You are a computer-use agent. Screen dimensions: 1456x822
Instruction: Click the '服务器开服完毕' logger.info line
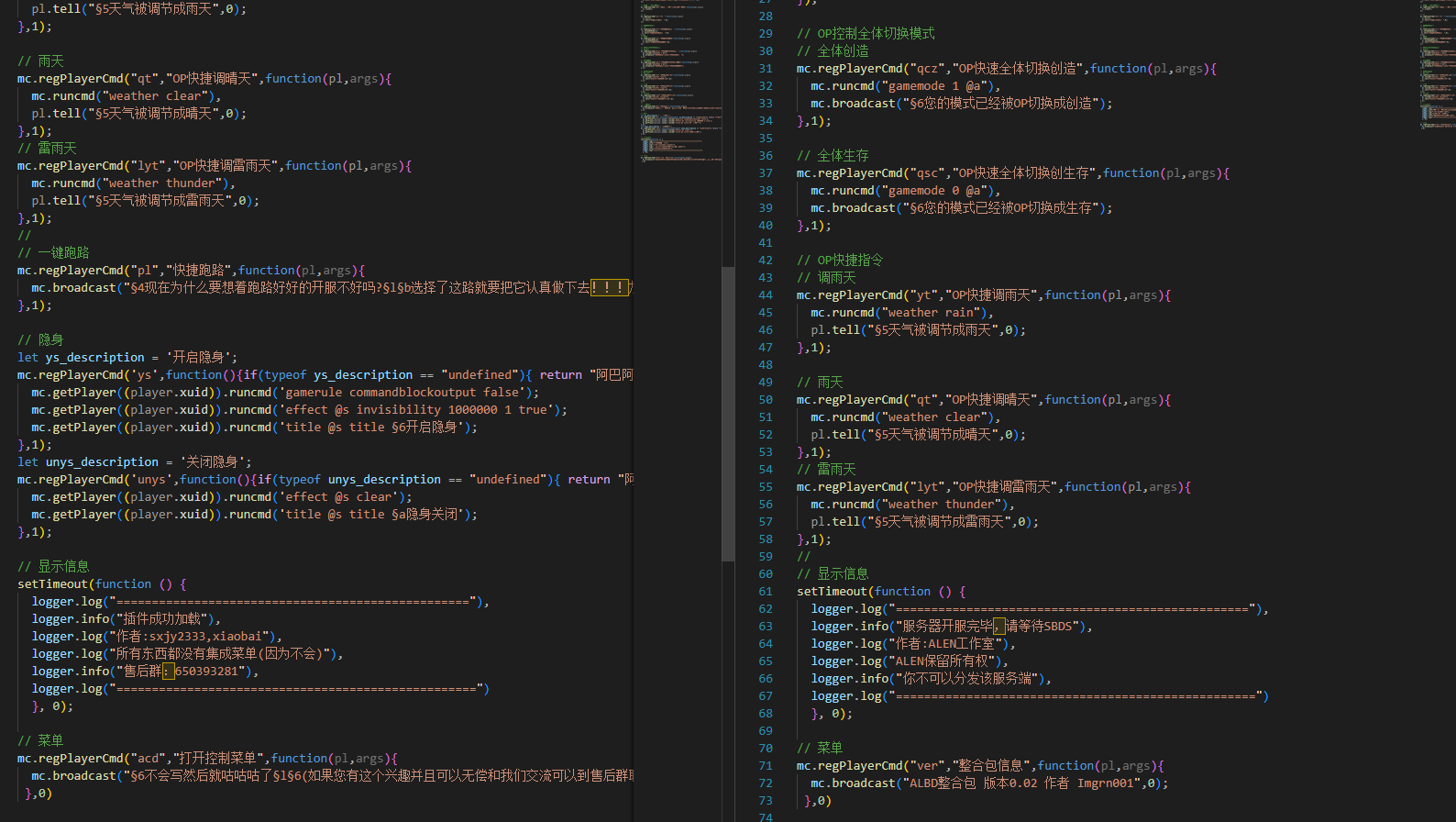click(x=952, y=627)
